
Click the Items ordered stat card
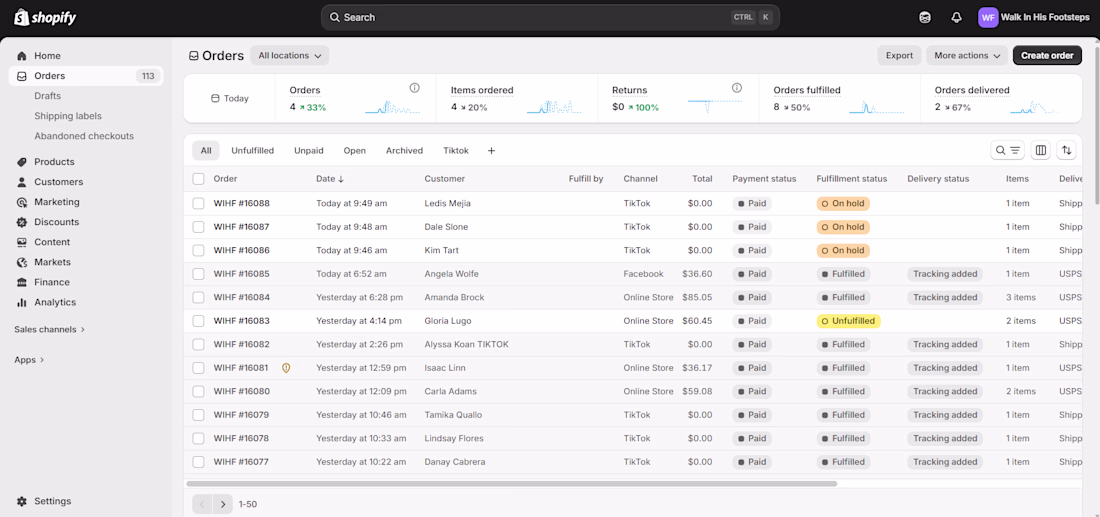(x=516, y=99)
